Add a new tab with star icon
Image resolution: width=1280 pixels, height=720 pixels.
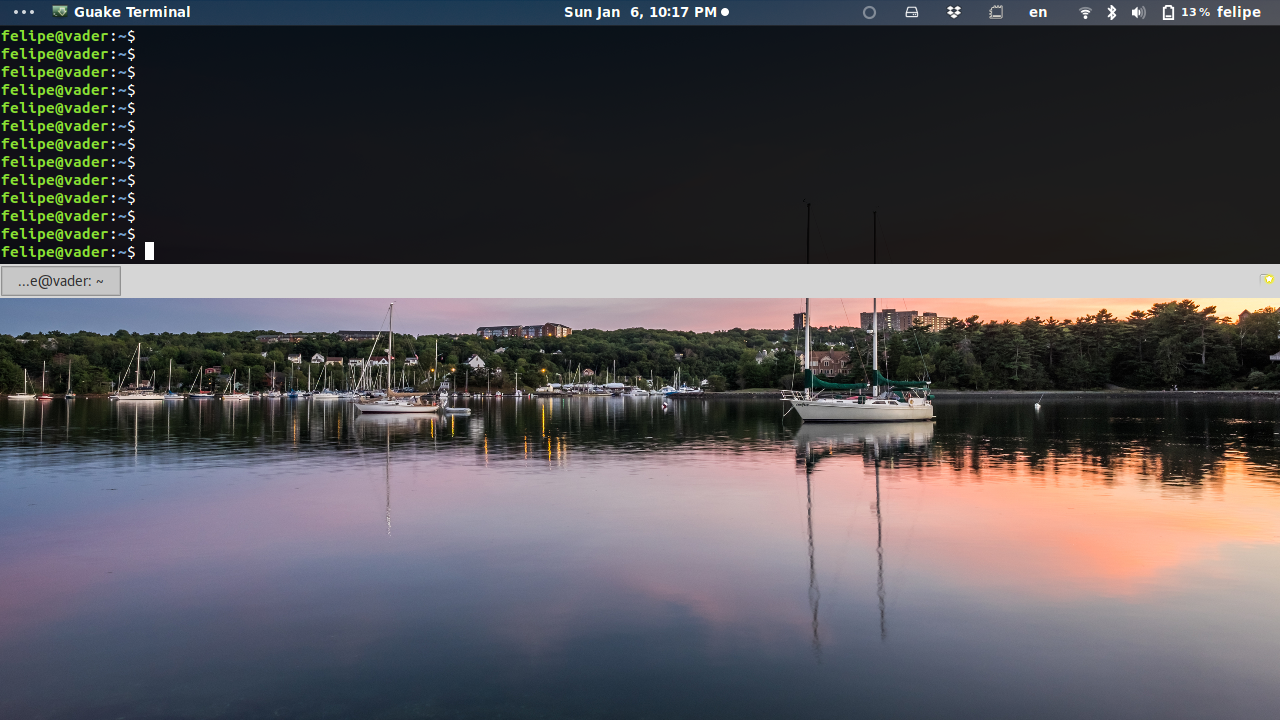1267,280
